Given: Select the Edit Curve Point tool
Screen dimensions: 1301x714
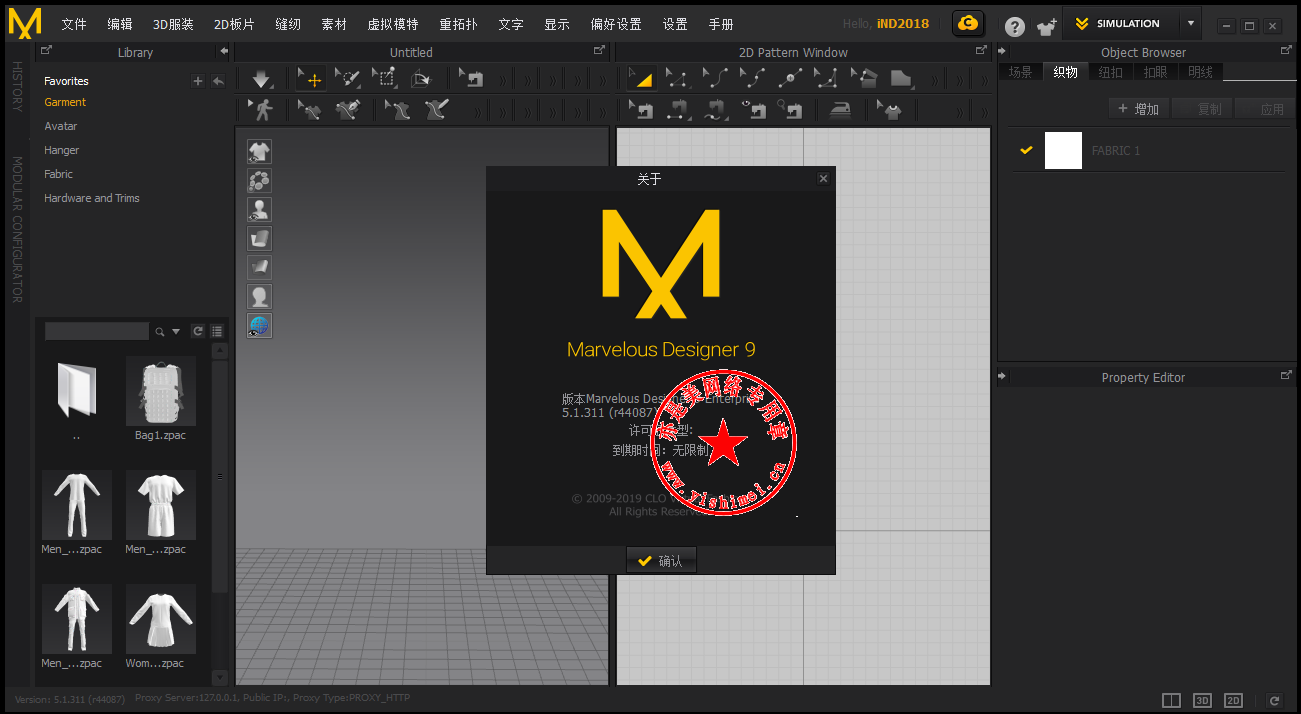Looking at the screenshot, I should tap(752, 79).
